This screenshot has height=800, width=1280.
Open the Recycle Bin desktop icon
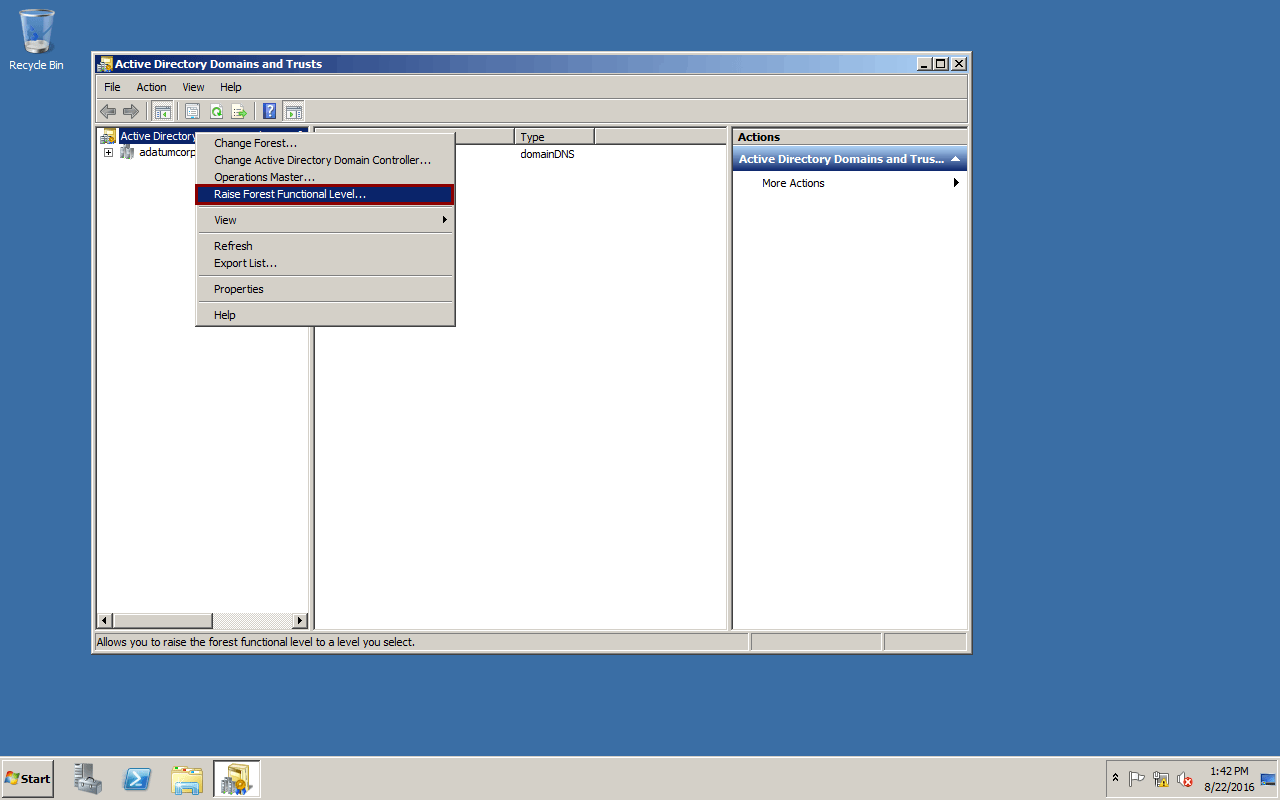click(x=36, y=40)
